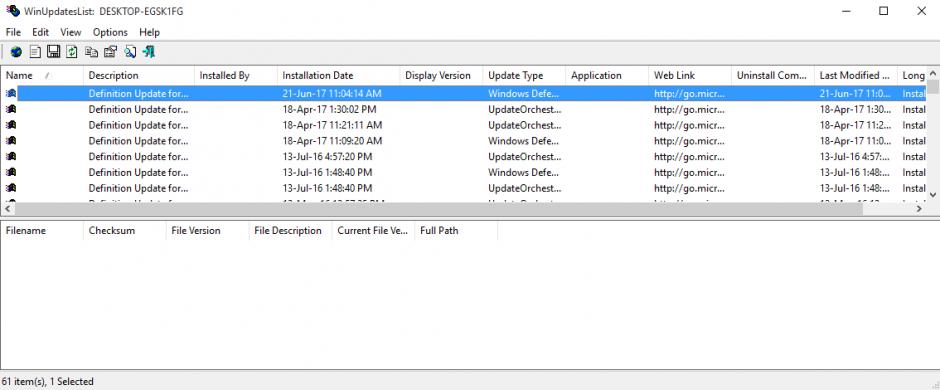Open the Options menu
Image resolution: width=940 pixels, height=390 pixels.
110,32
